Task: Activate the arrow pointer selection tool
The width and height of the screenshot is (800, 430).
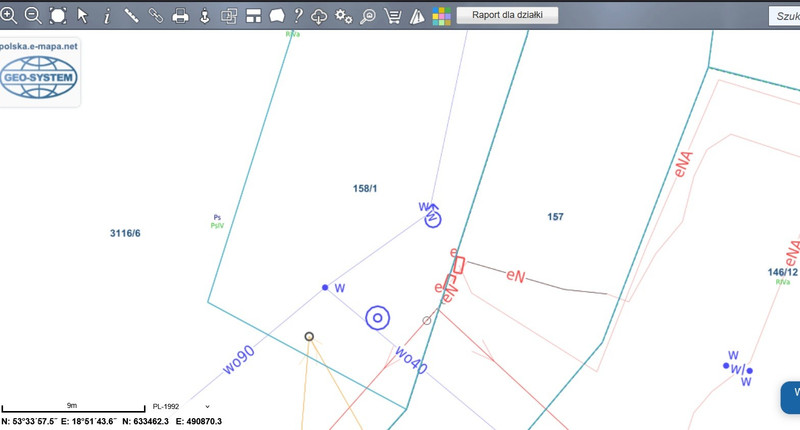Action: (x=83, y=16)
